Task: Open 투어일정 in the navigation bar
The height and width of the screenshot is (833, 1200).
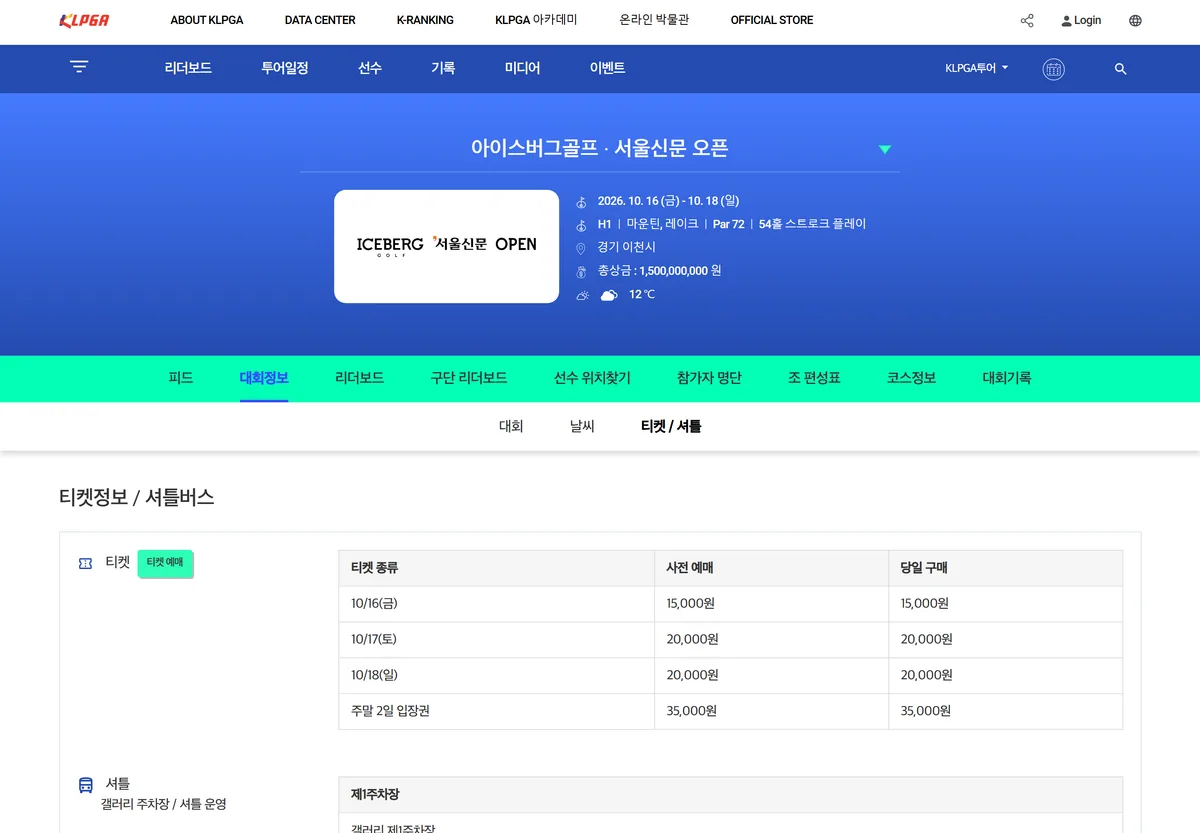Action: point(285,68)
